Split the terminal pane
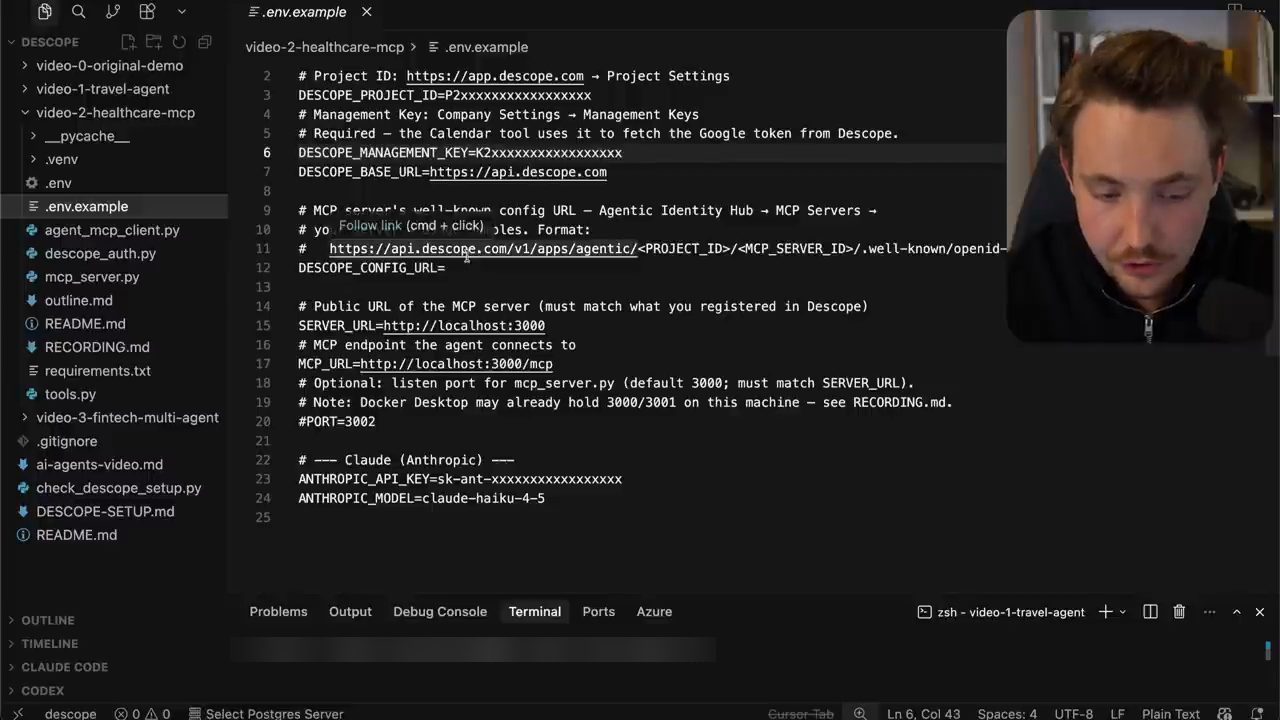 (1150, 612)
